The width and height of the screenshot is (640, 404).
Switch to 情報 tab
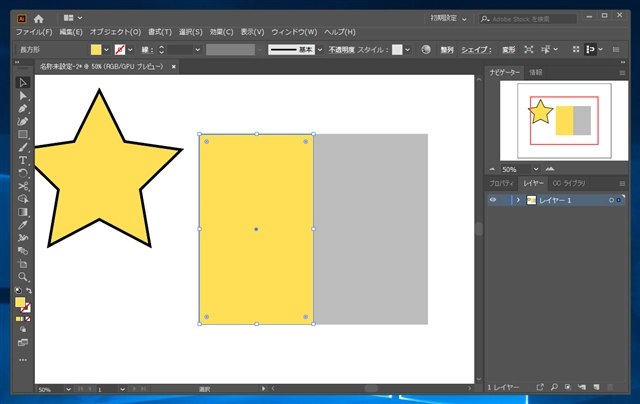click(x=536, y=72)
